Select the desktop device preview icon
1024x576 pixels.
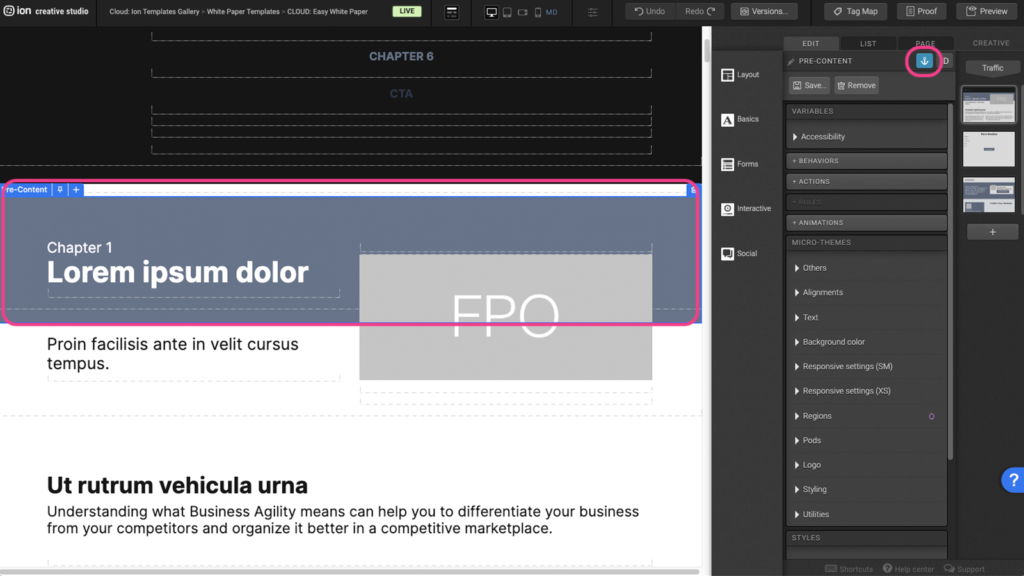491,12
